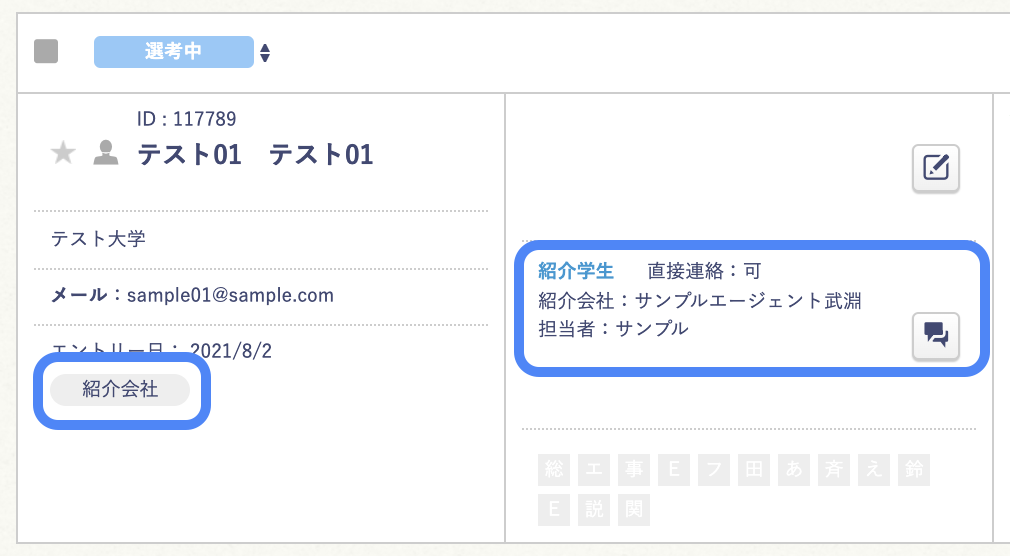Click the 鈴 square tag icon
The width and height of the screenshot is (1010, 556).
click(915, 470)
